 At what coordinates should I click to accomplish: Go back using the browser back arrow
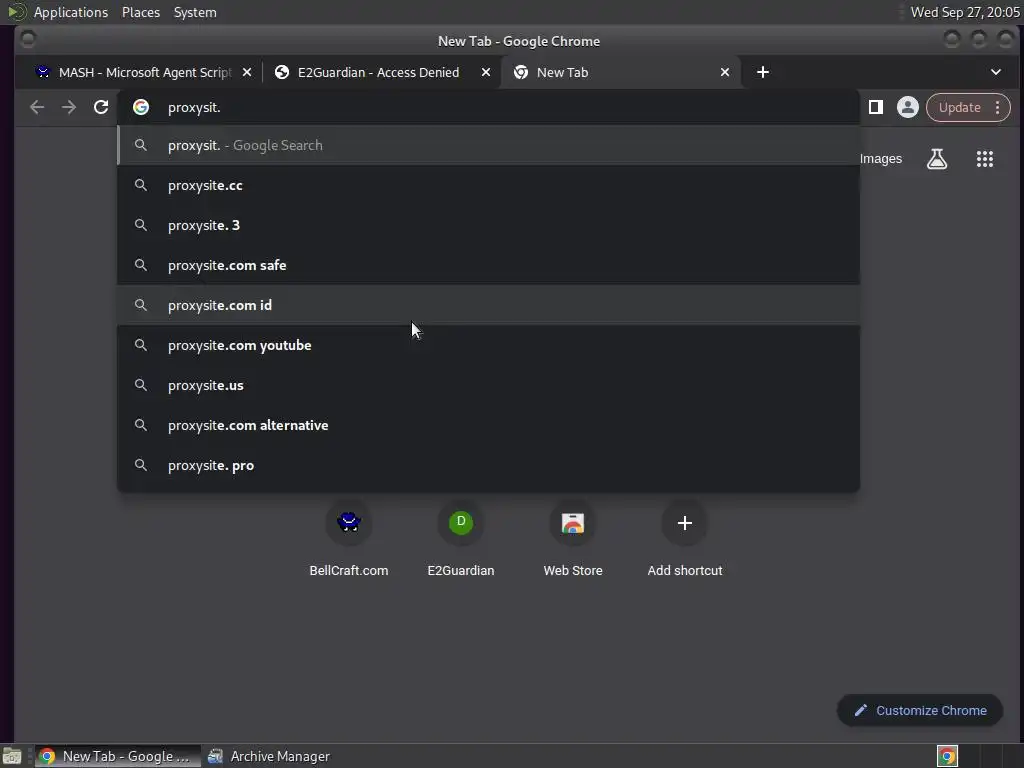tap(37, 107)
